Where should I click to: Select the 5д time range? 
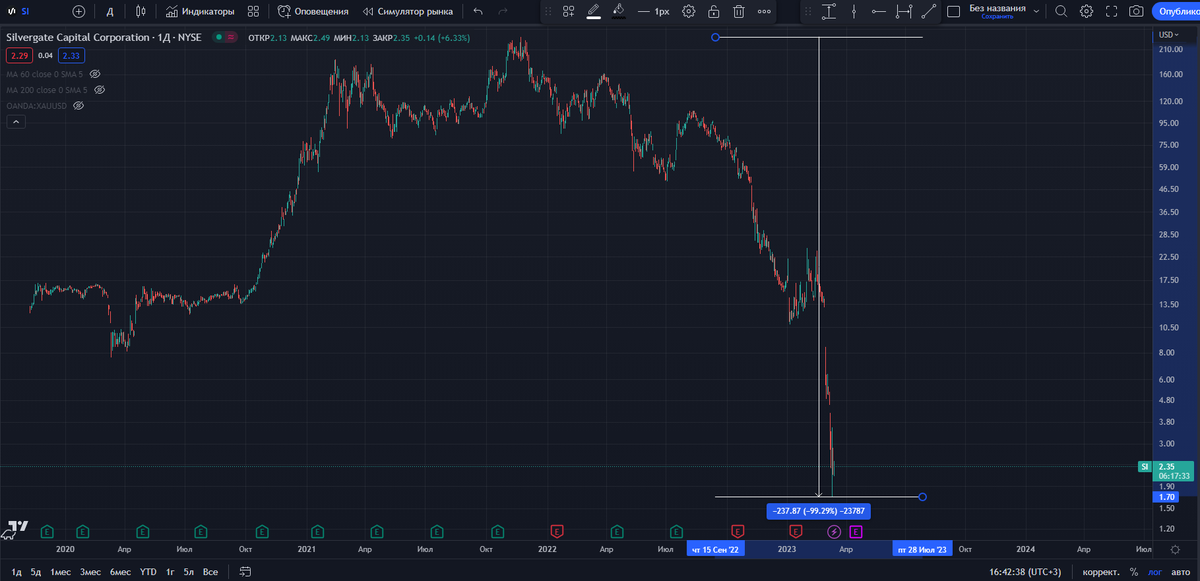click(x=35, y=571)
